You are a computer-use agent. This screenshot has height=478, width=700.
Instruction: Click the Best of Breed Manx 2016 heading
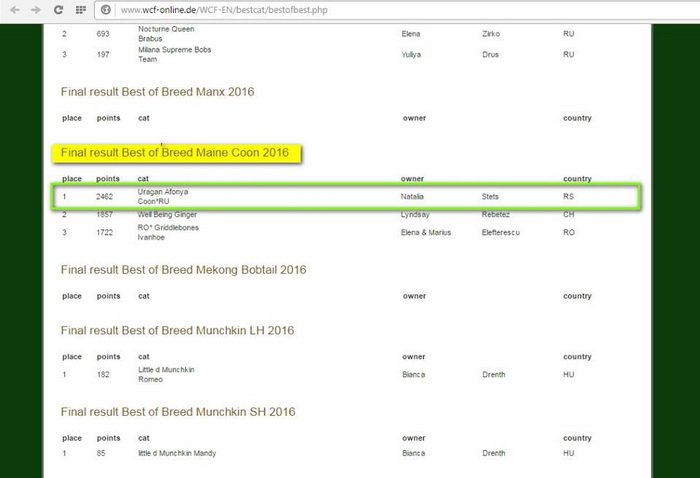(x=158, y=92)
